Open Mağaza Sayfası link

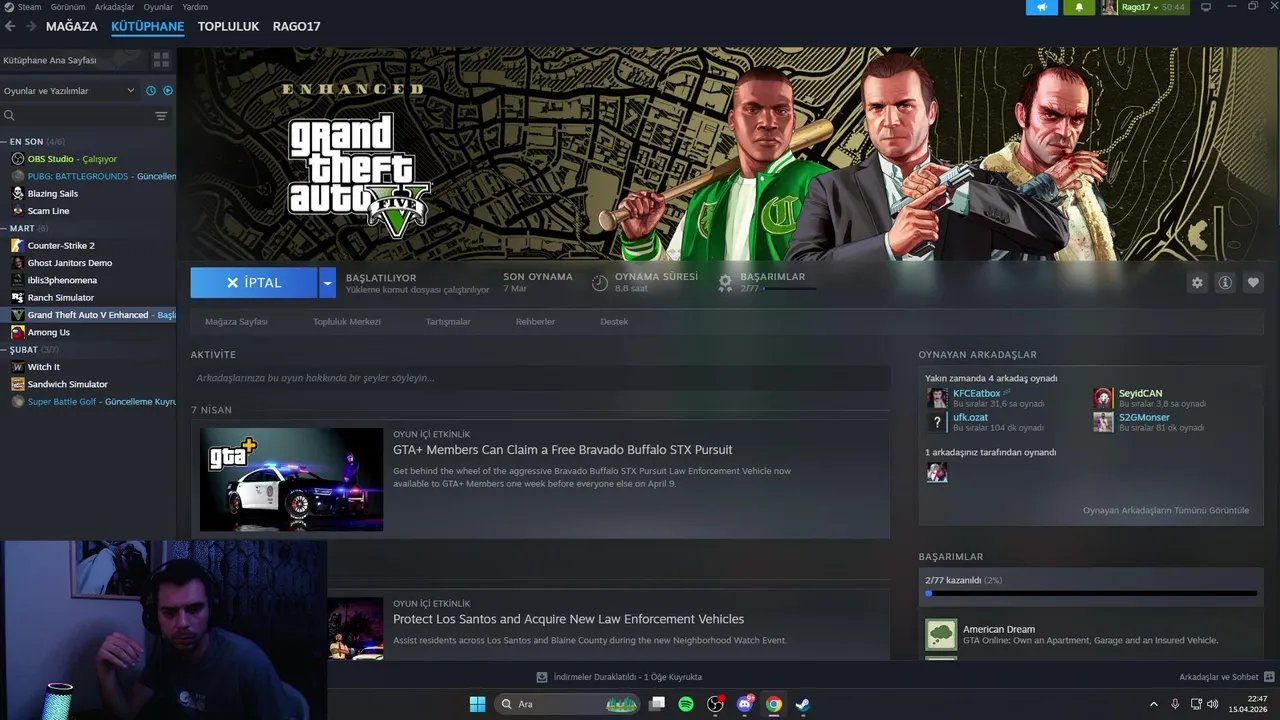coord(236,322)
